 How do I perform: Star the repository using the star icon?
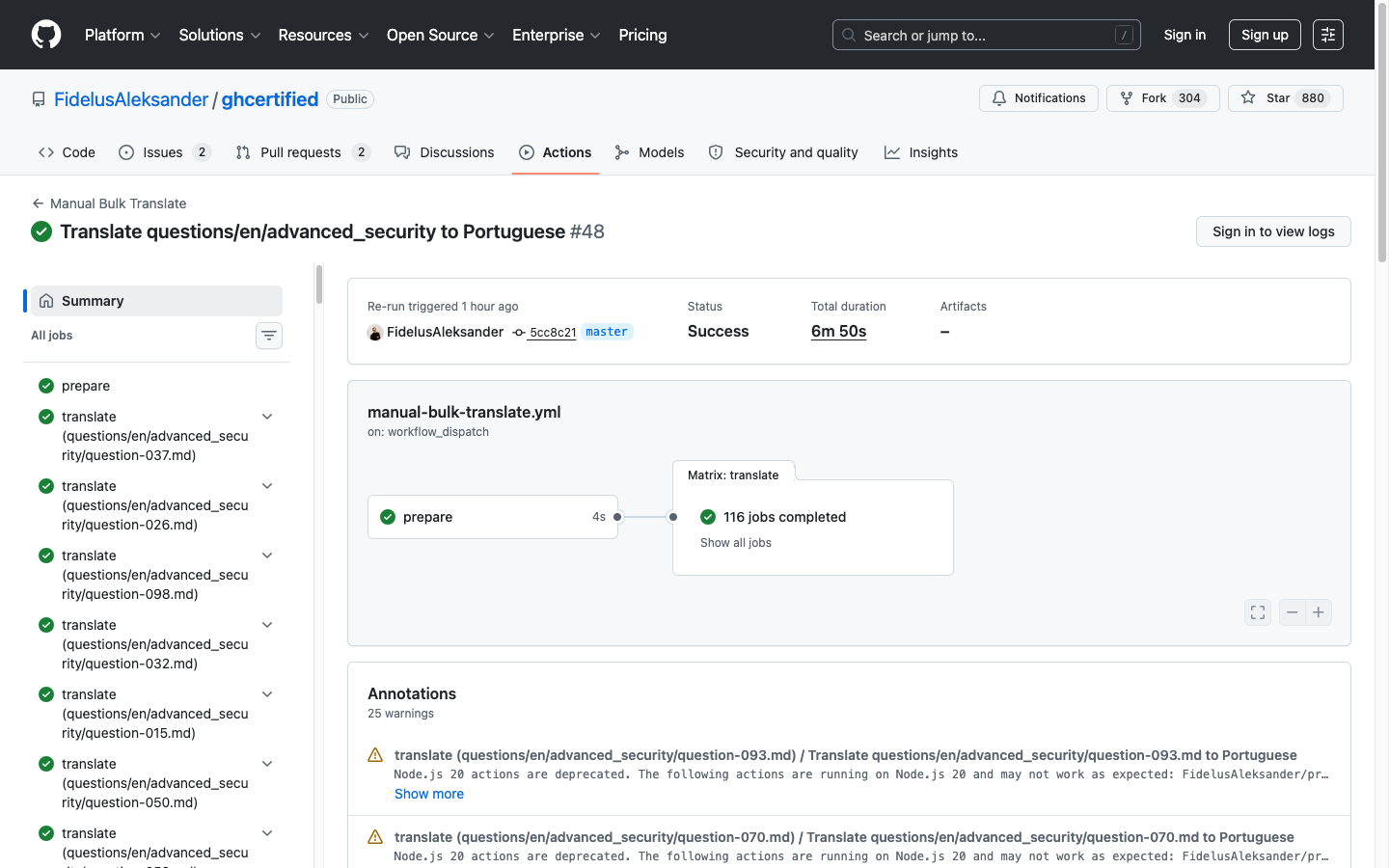point(1248,97)
